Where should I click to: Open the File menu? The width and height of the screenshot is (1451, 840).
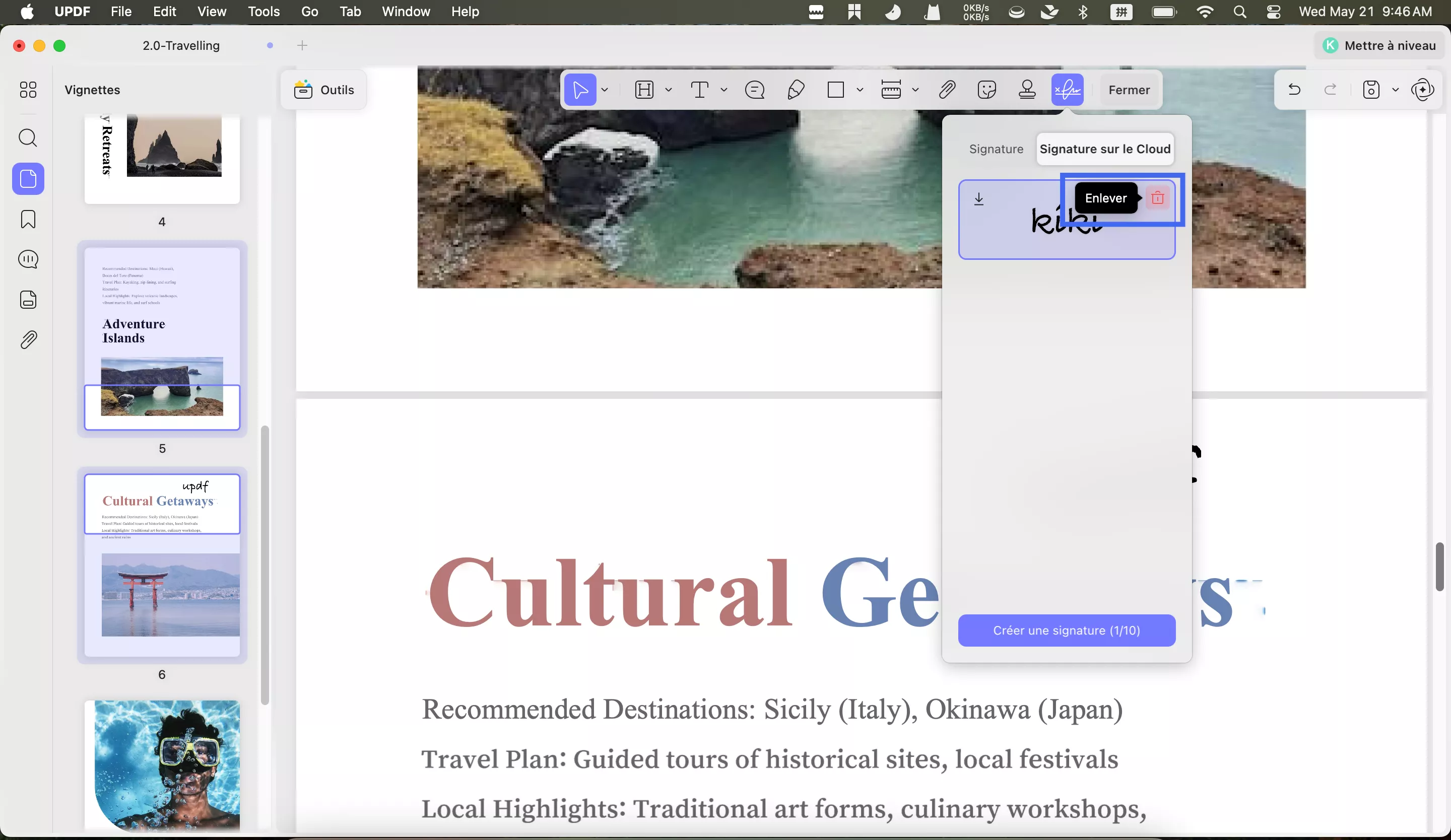click(121, 12)
